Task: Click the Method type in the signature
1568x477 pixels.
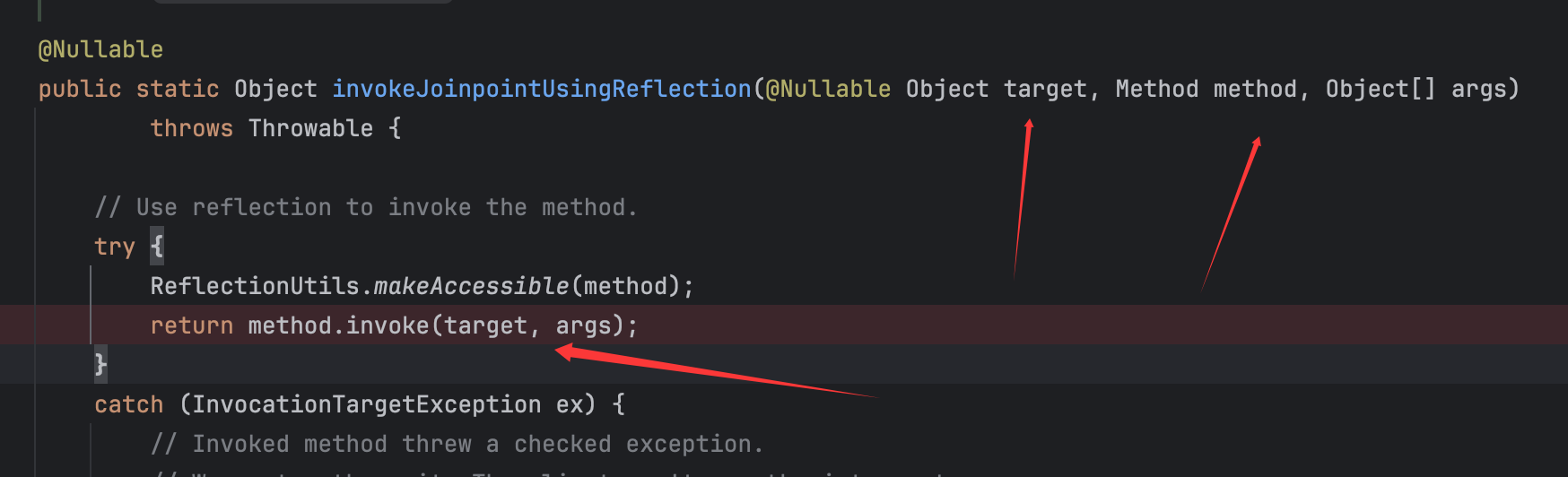Action: [x=1156, y=89]
